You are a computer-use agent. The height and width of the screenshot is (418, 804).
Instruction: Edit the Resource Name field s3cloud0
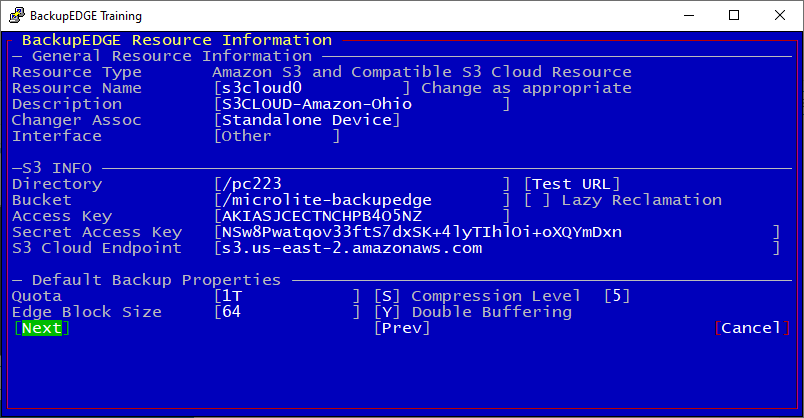point(312,88)
